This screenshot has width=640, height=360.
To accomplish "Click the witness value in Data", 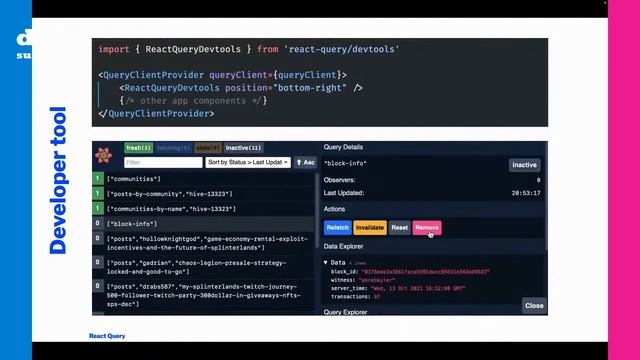I will (377, 280).
